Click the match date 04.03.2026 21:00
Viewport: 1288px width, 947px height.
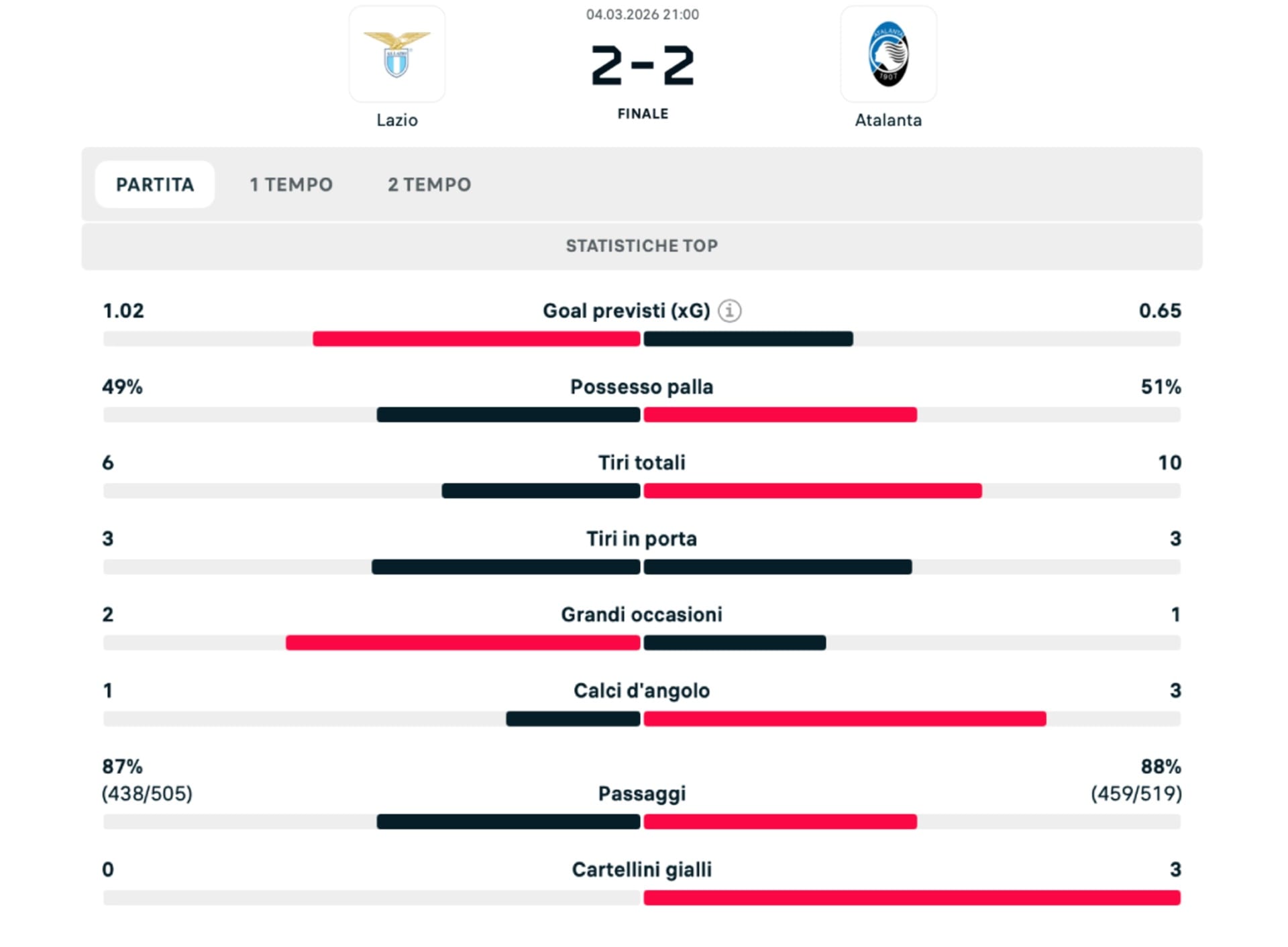[643, 15]
